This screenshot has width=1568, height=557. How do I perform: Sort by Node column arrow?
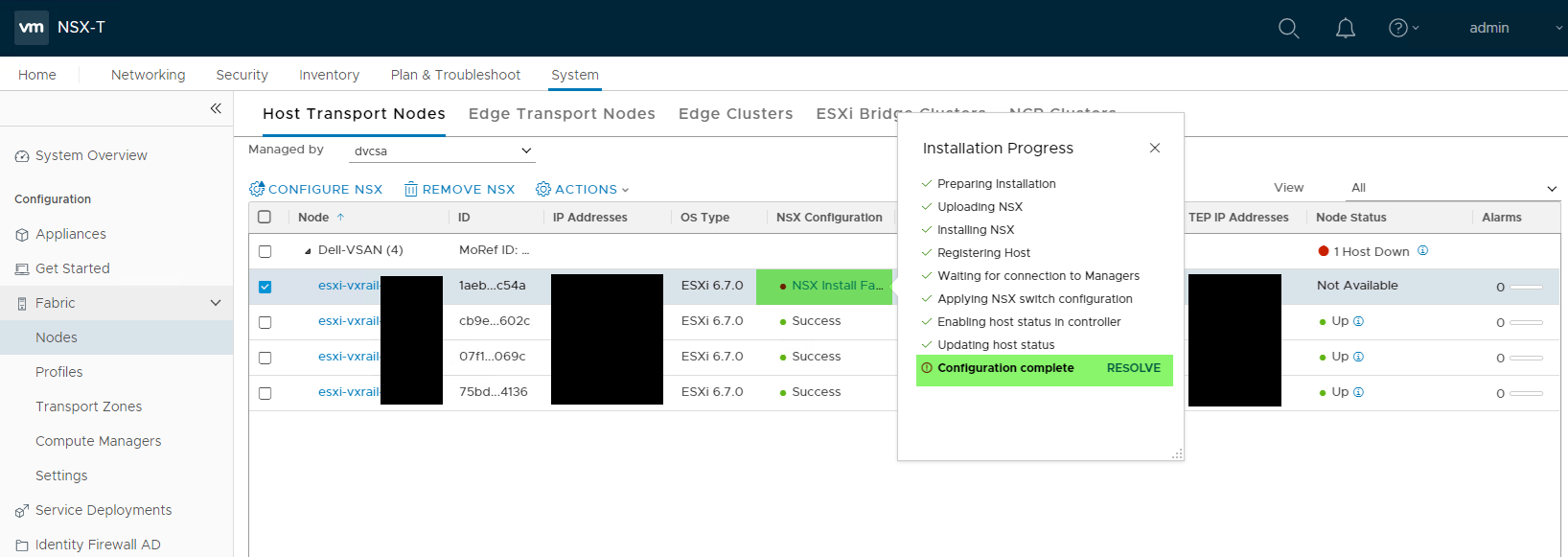340,218
